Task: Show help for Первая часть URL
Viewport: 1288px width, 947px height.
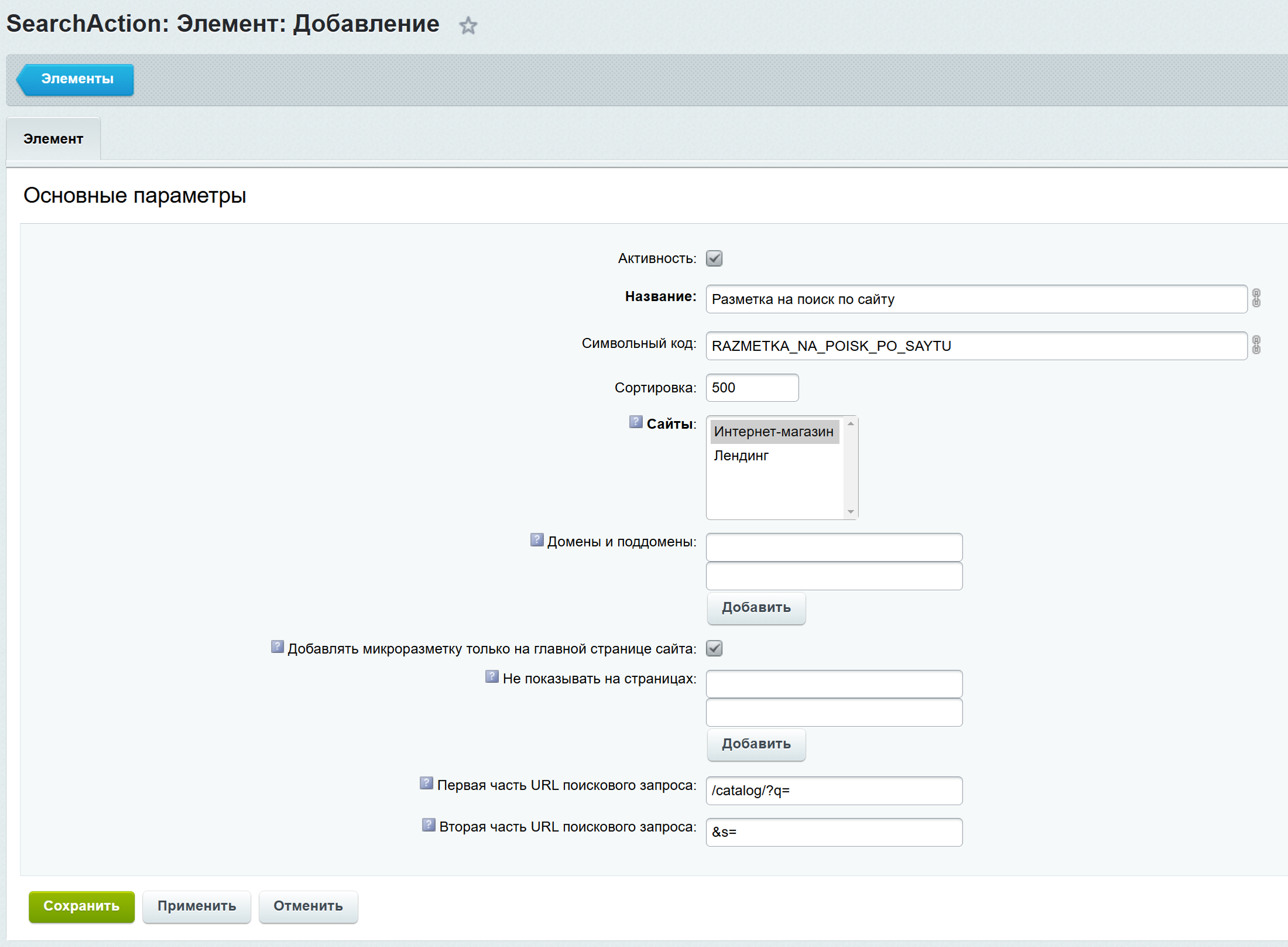Action: [x=426, y=783]
